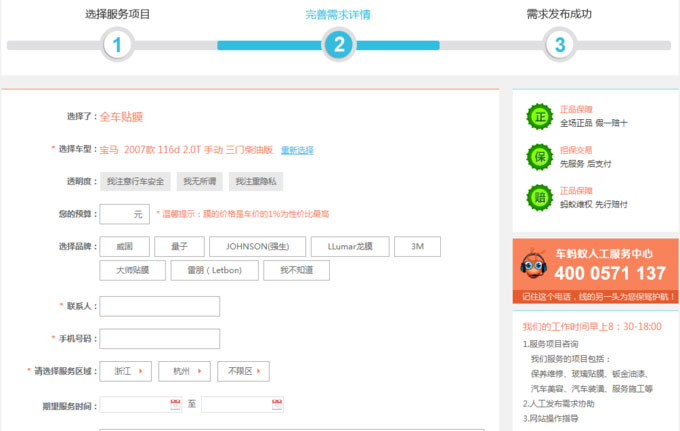Screen dimensions: 680x431
Task: Expand the 杭州 city dropdown
Action: (184, 371)
